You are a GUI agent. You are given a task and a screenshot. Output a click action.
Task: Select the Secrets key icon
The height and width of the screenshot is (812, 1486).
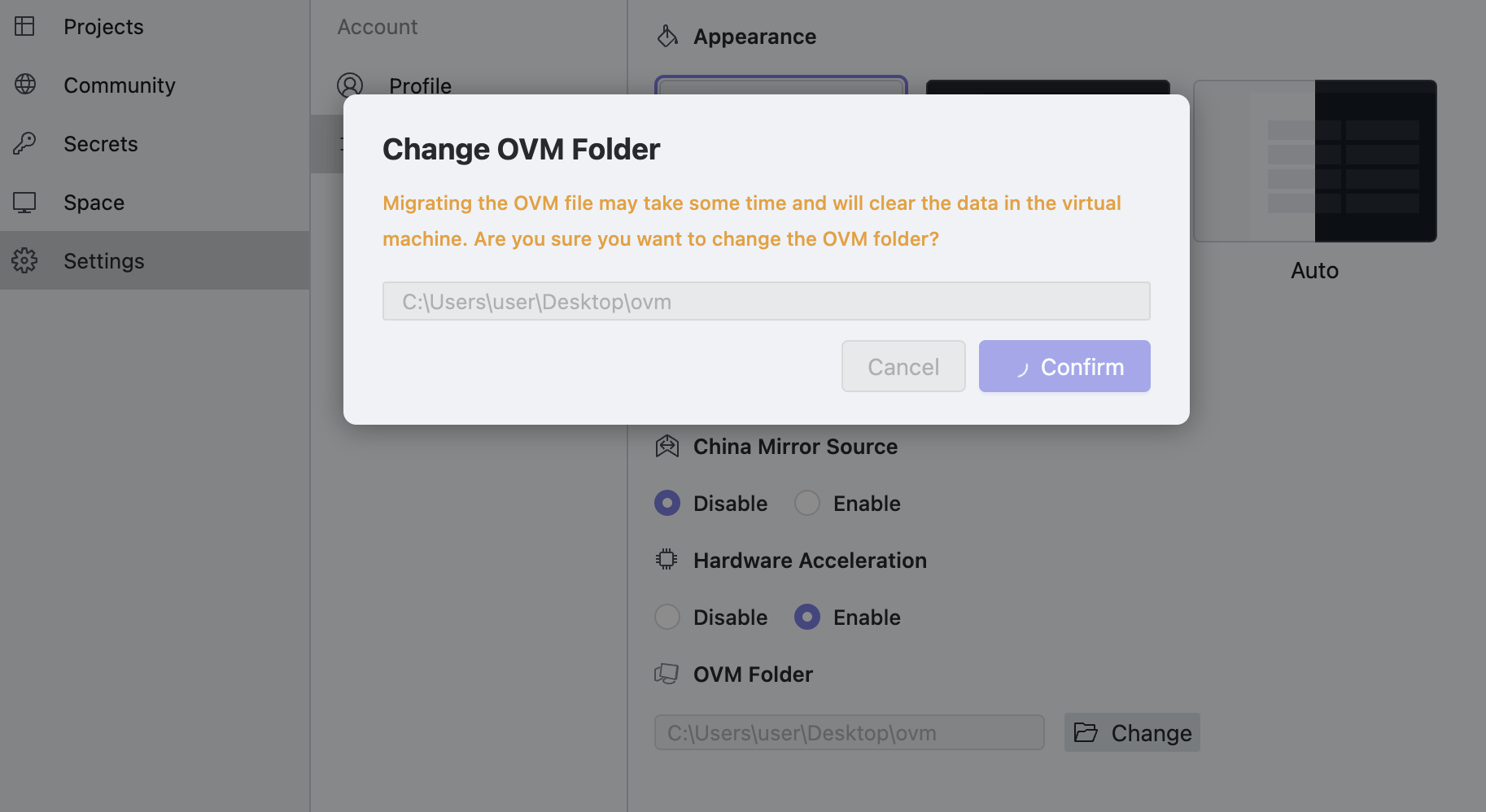(24, 143)
